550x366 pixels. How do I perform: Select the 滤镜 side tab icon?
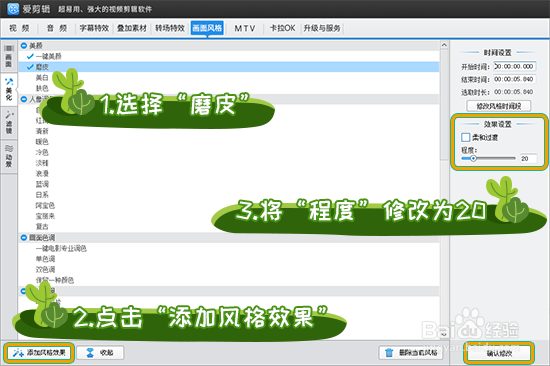(9, 122)
